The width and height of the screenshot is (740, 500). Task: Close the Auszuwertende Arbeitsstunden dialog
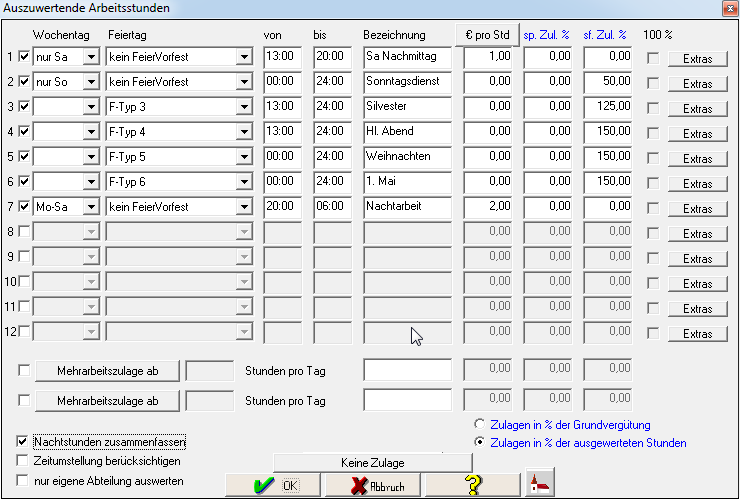tap(727, 8)
